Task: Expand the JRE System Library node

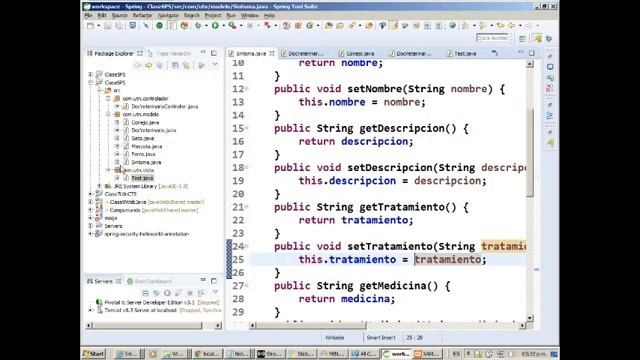Action: 99,186
